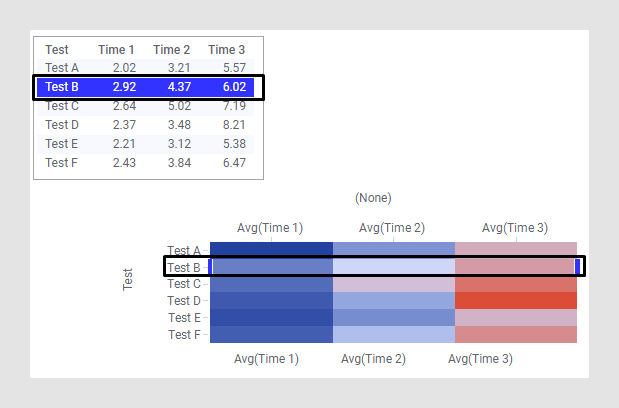Open the (None) selector above the heat map
619x408 pixels.
click(x=373, y=198)
